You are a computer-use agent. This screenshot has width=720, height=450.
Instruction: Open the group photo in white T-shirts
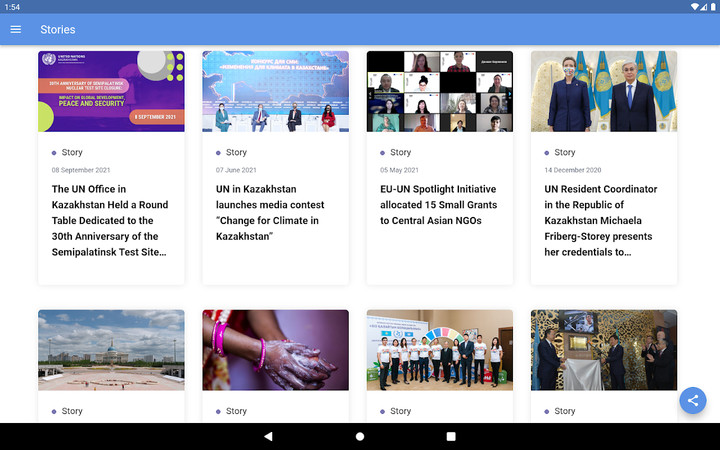440,350
